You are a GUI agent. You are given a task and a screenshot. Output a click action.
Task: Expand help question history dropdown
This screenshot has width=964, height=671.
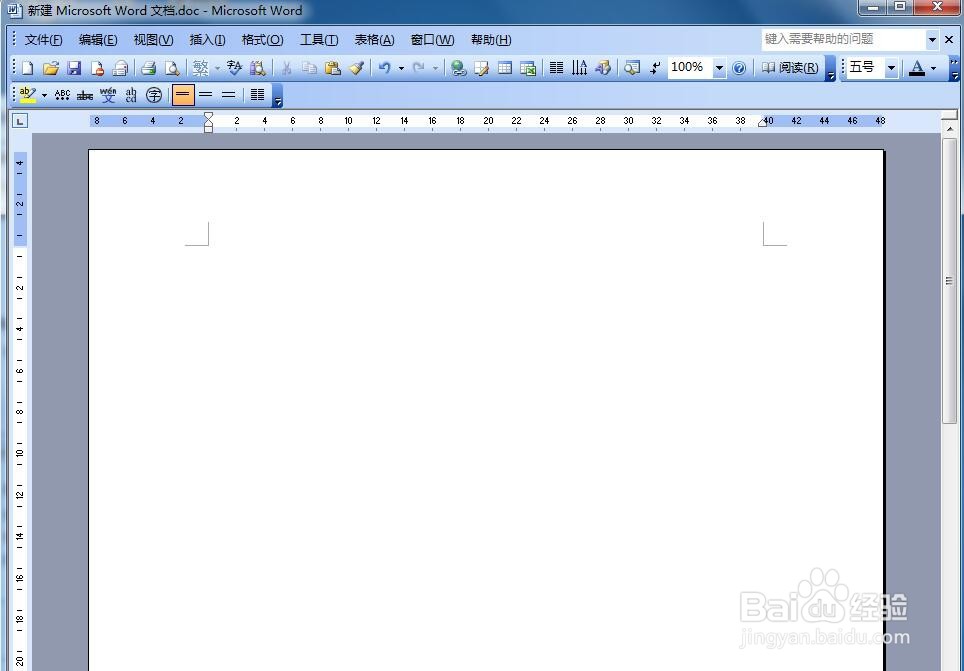(x=932, y=40)
